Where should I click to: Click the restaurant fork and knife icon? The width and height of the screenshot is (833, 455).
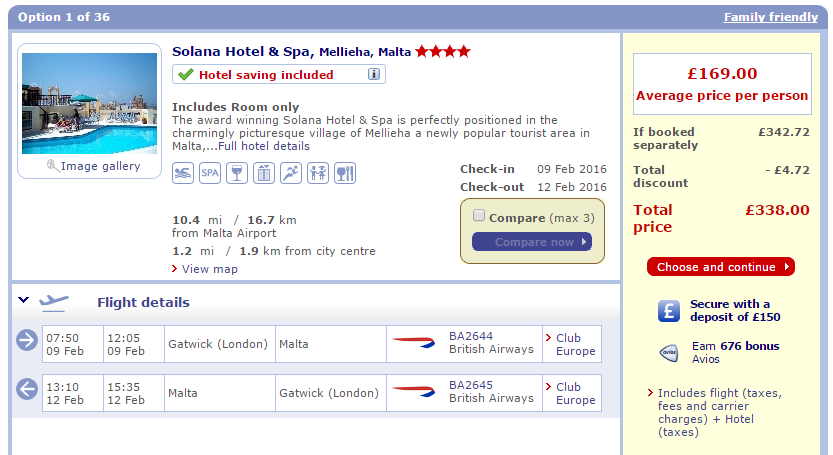pyautogui.click(x=345, y=173)
